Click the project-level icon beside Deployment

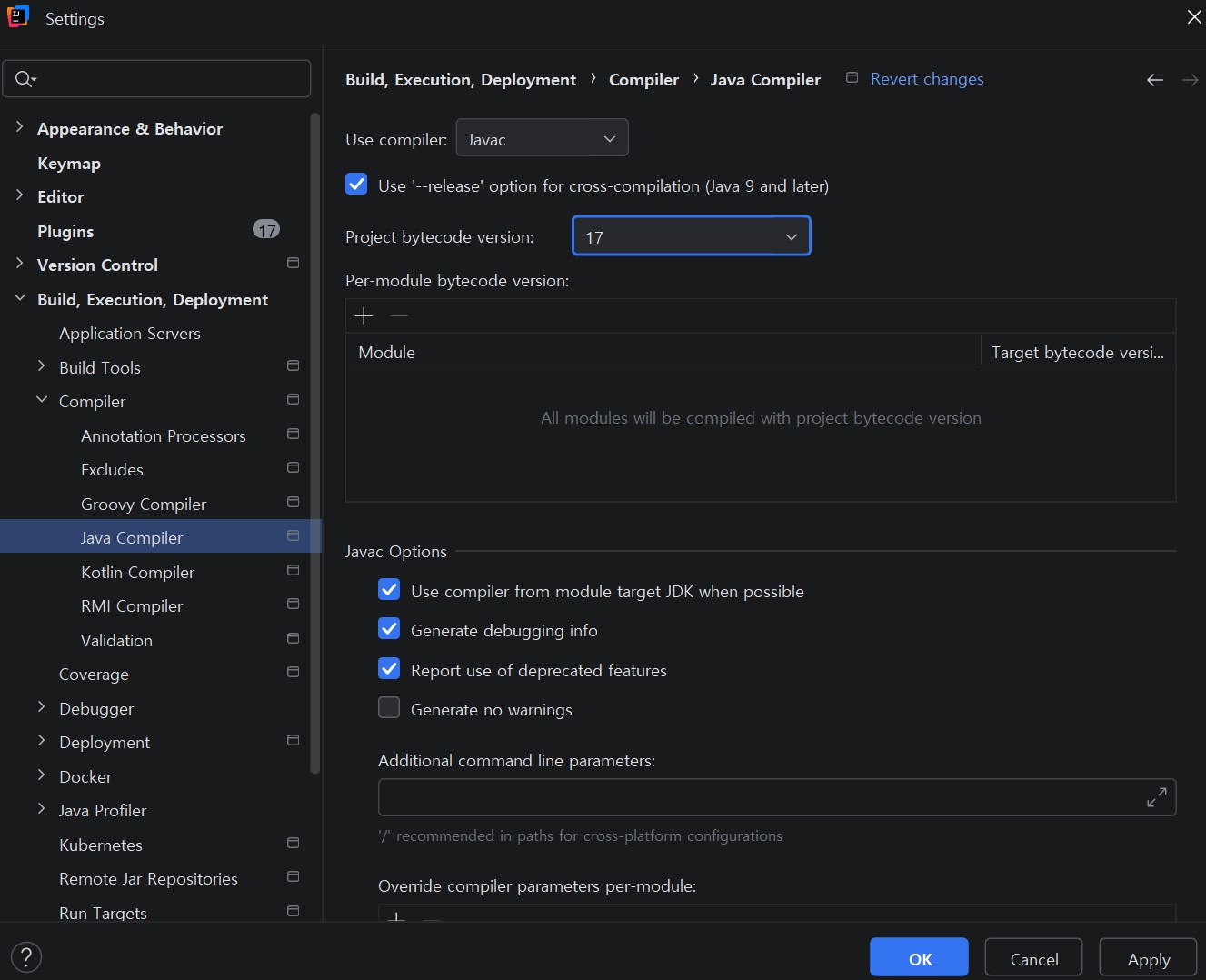pyautogui.click(x=293, y=741)
